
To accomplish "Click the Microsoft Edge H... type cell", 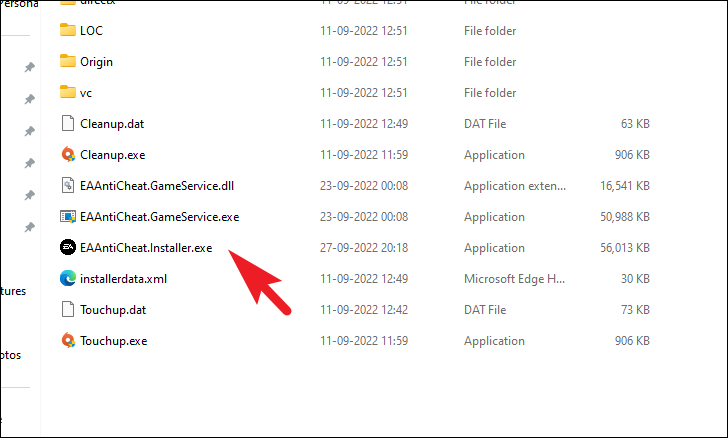I will point(514,279).
